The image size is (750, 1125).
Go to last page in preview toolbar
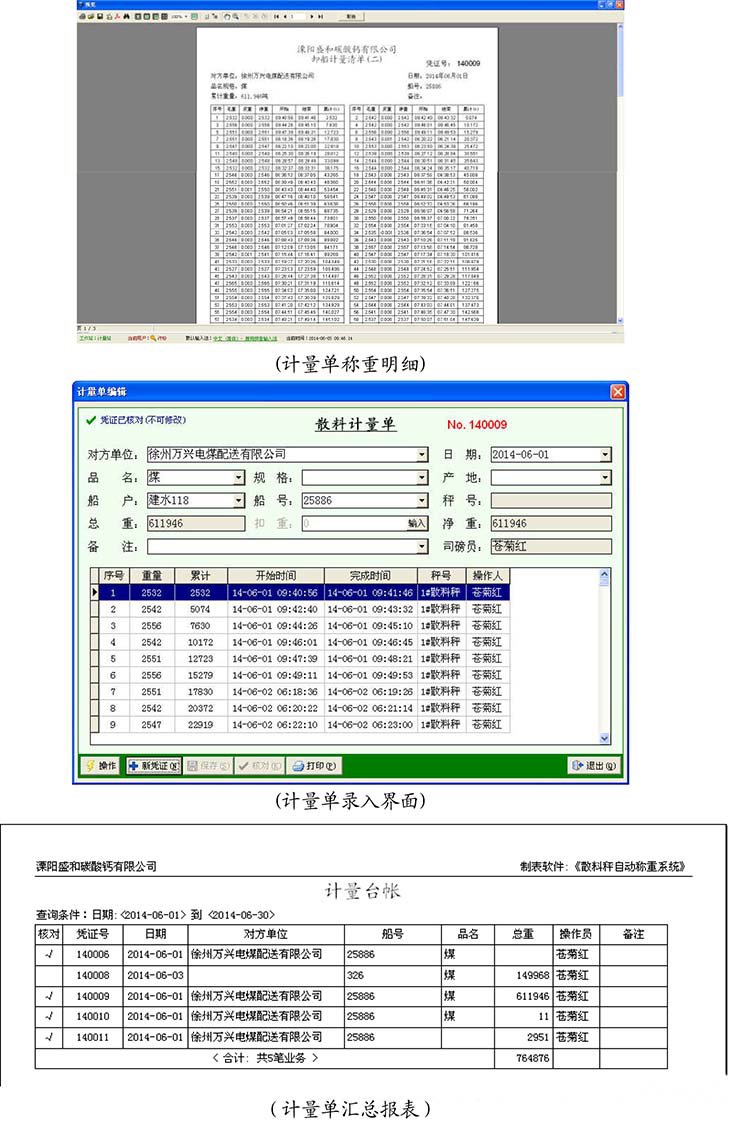coord(321,17)
